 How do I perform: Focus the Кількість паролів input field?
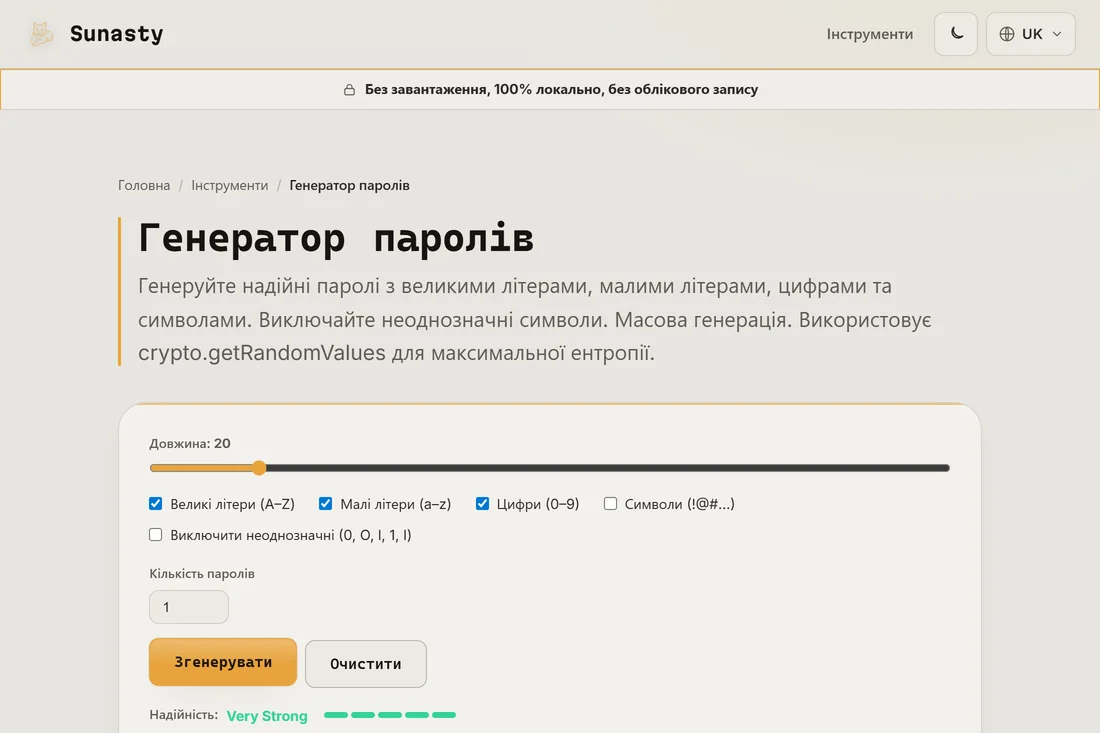pos(189,607)
